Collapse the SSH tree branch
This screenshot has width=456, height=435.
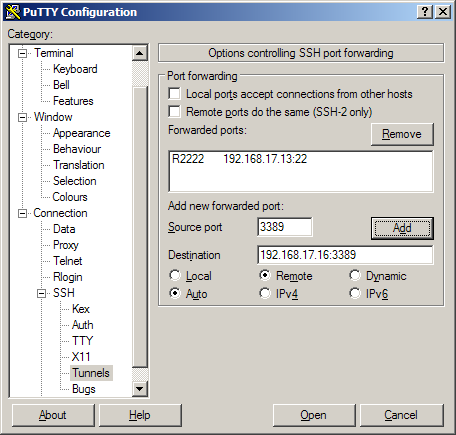(x=42, y=293)
